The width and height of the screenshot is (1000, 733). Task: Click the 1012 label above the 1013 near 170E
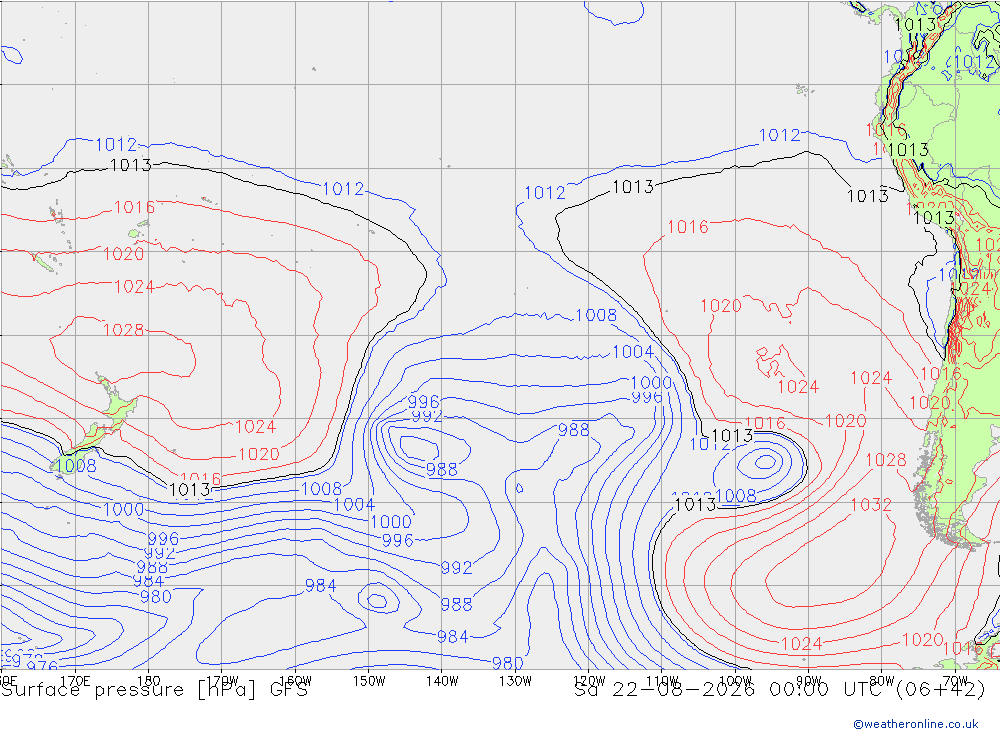pos(116,145)
